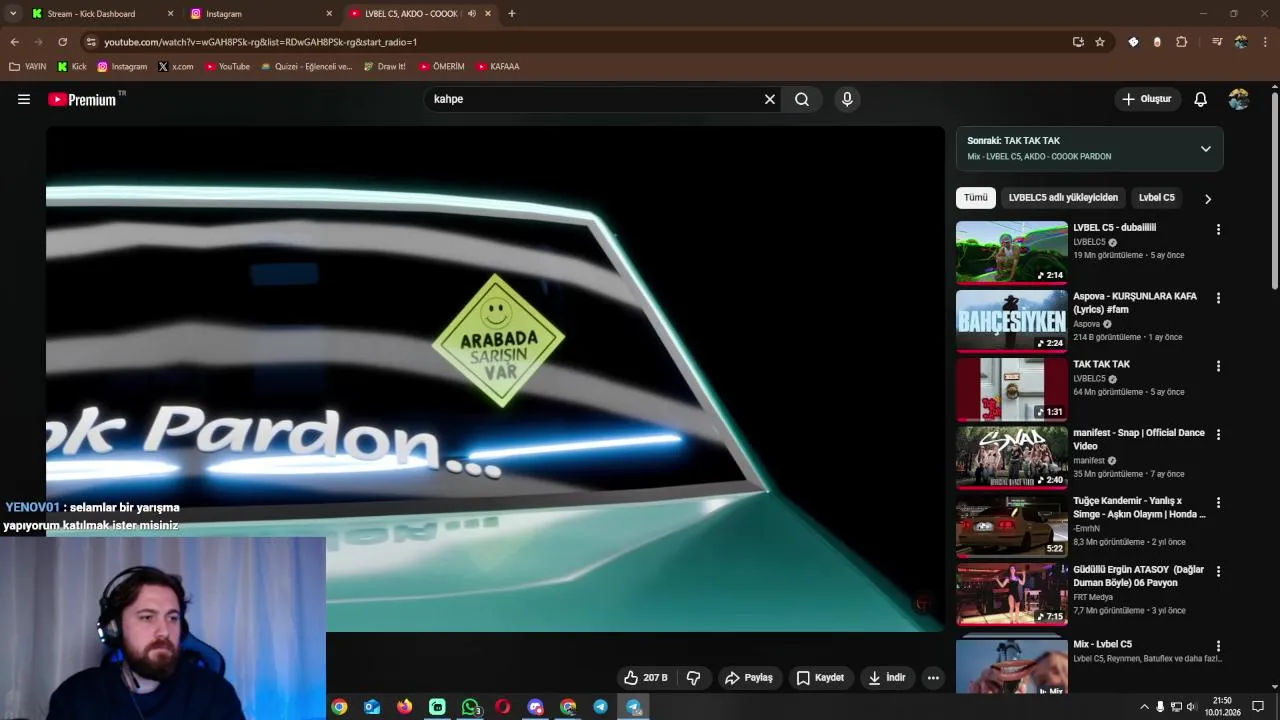Open options menu for Mix - Lvbel C5
The image size is (1280, 720).
[1218, 647]
